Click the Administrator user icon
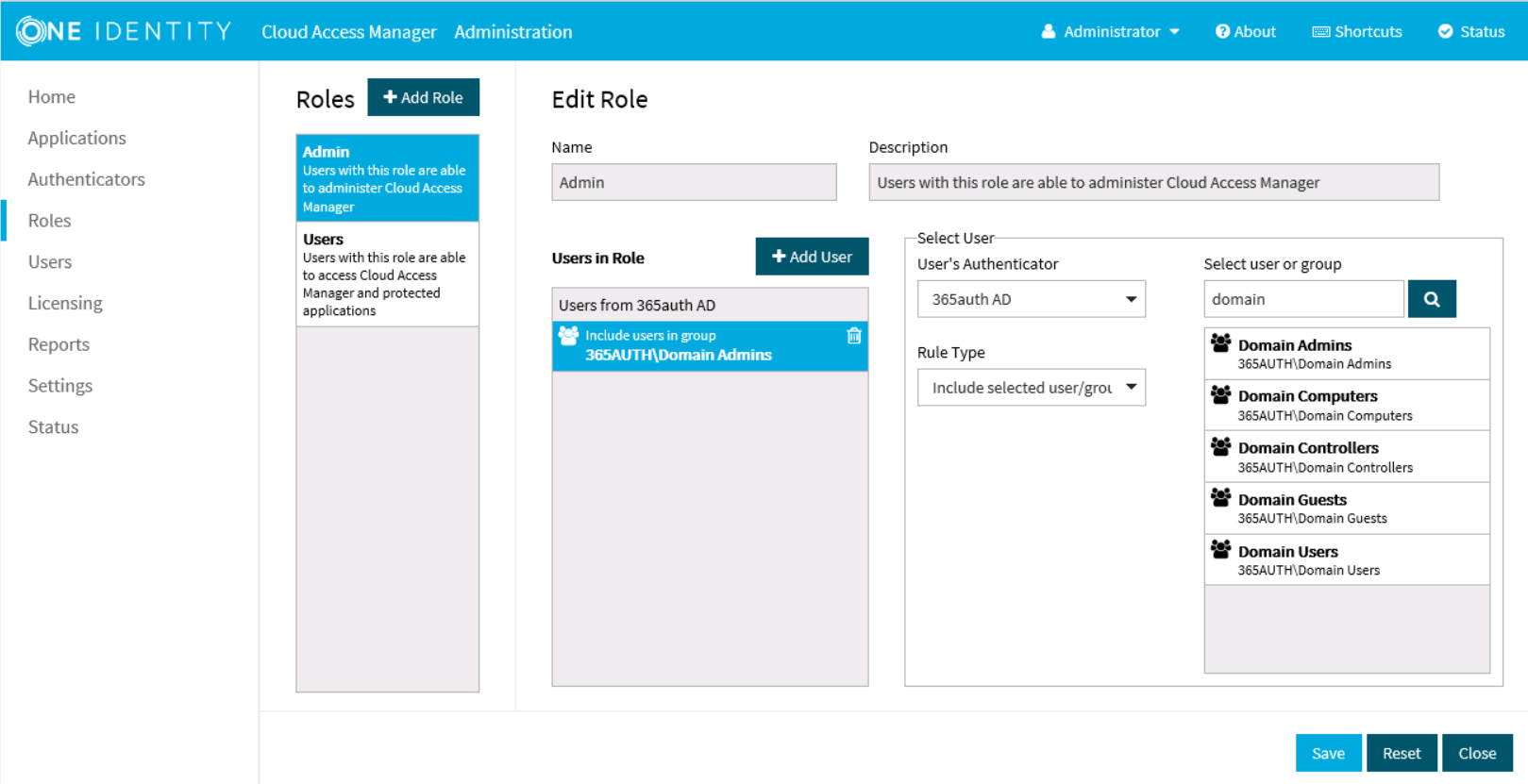The image size is (1528, 784). [x=1049, y=31]
